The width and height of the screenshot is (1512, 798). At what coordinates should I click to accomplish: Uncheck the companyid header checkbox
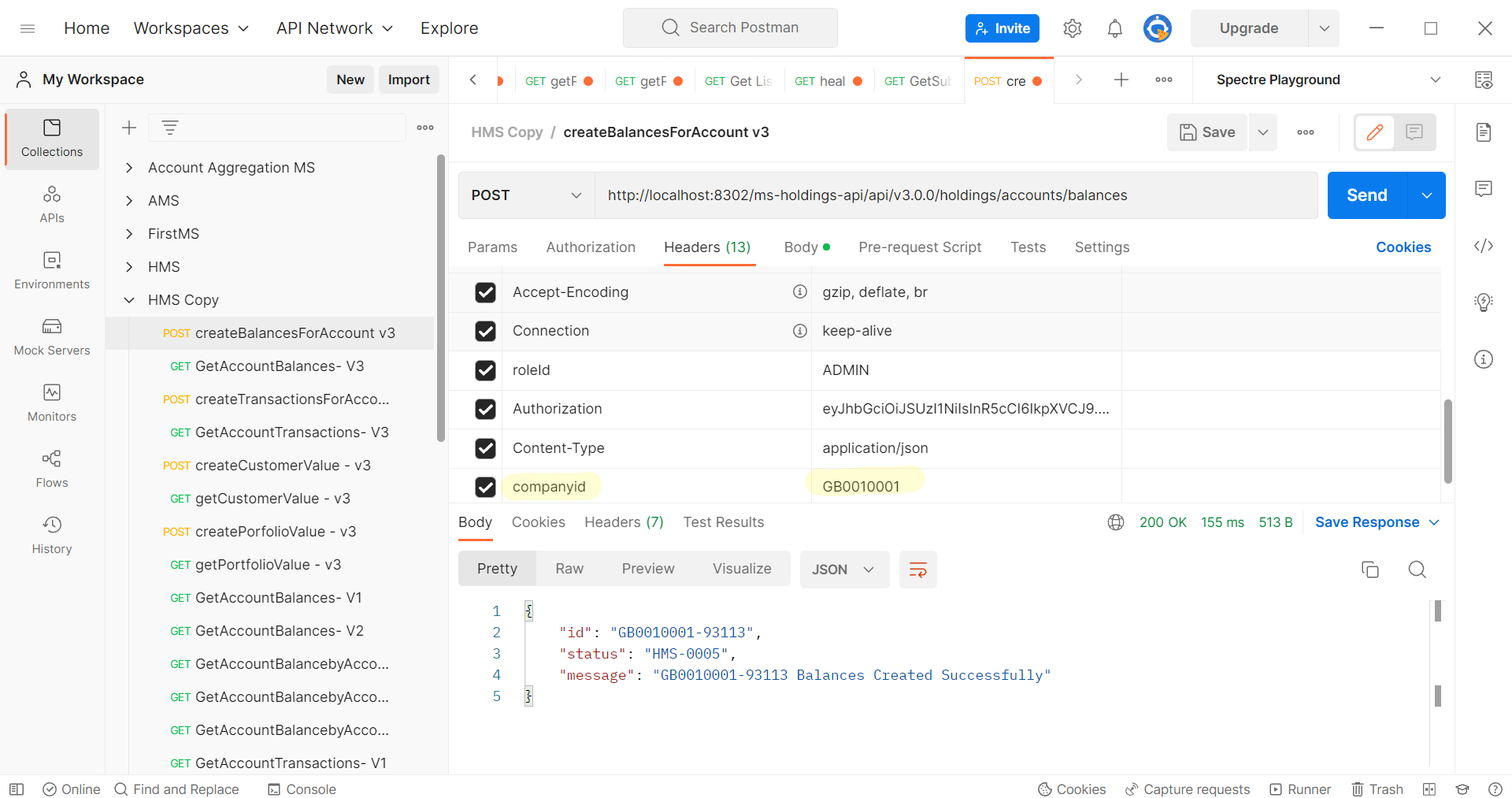click(485, 487)
